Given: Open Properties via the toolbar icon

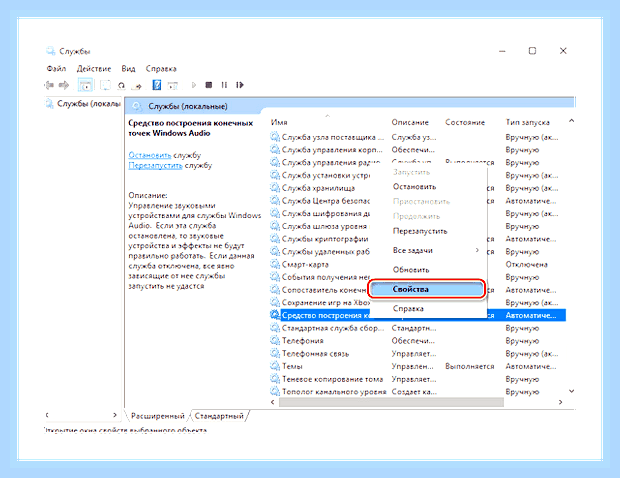Looking at the screenshot, I should (105, 85).
